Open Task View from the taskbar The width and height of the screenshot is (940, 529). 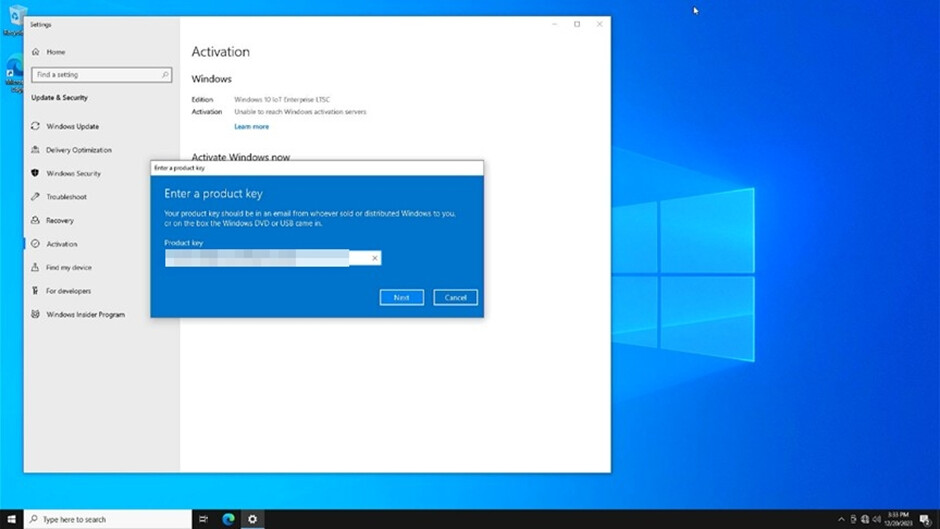(203, 519)
